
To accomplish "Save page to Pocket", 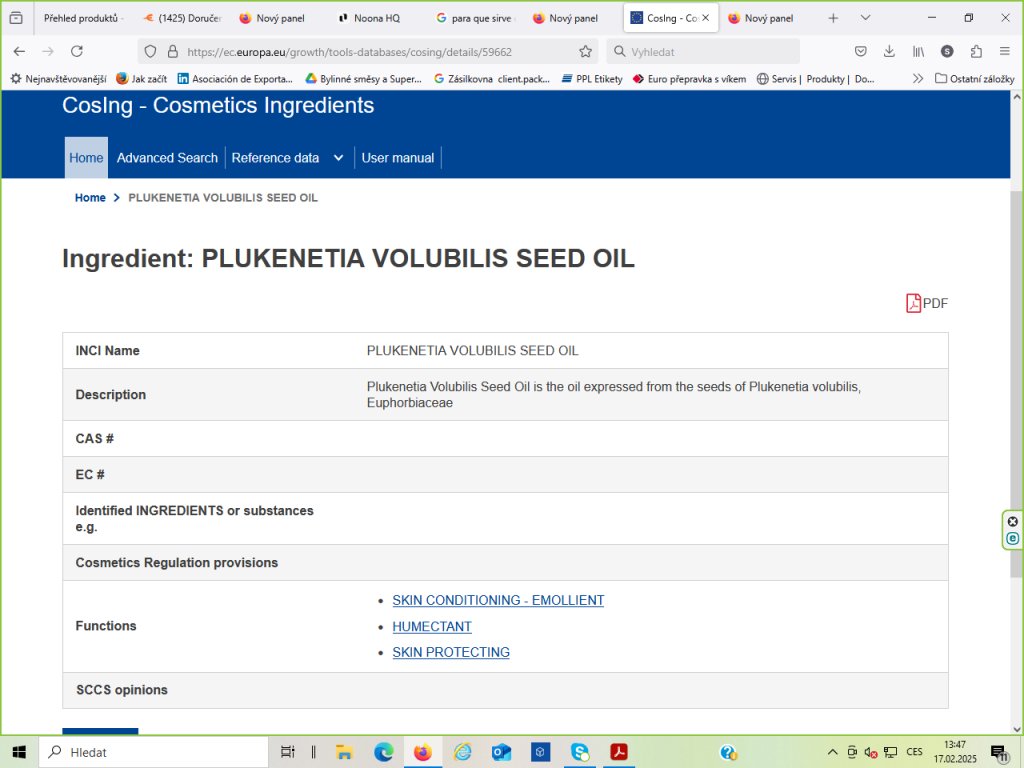I will [860, 52].
